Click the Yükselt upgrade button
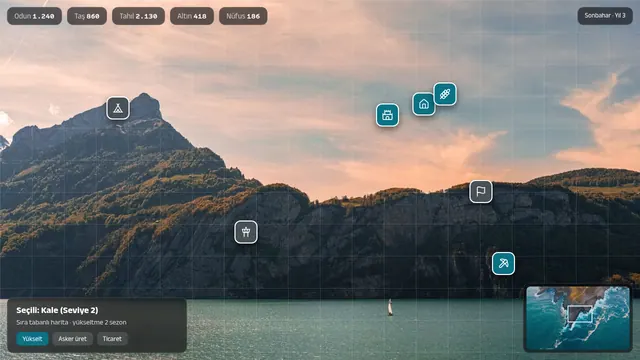The width and height of the screenshot is (640, 360). point(32,339)
